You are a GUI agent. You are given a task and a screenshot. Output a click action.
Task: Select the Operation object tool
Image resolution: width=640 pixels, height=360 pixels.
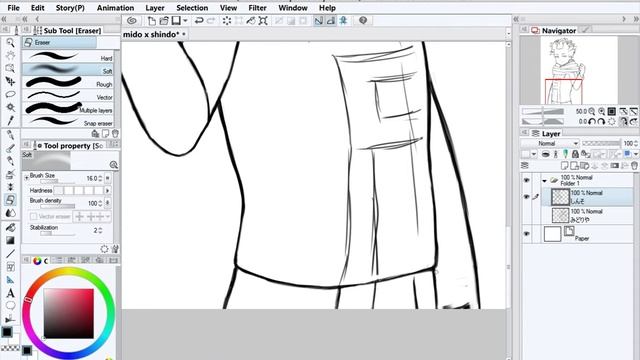10,68
